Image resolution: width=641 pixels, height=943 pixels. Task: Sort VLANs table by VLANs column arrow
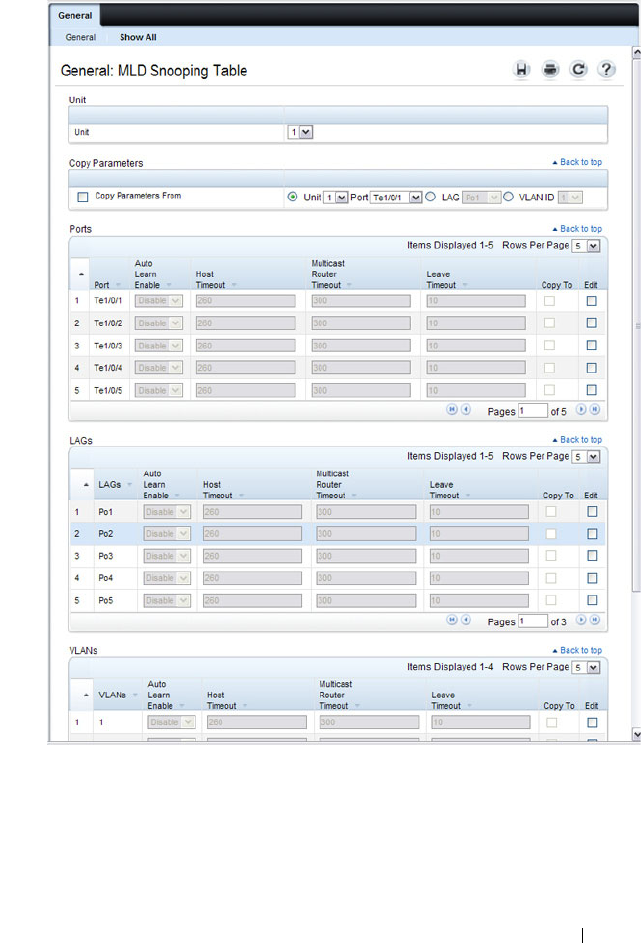pos(135,695)
